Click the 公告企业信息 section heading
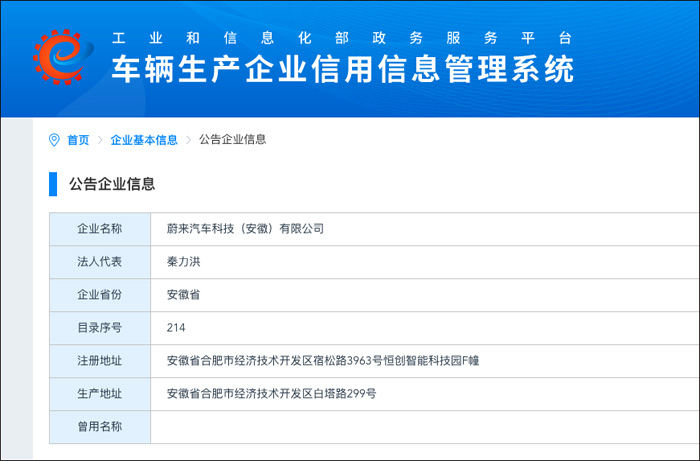Screen dimensions: 700x461 pyautogui.click(x=112, y=184)
